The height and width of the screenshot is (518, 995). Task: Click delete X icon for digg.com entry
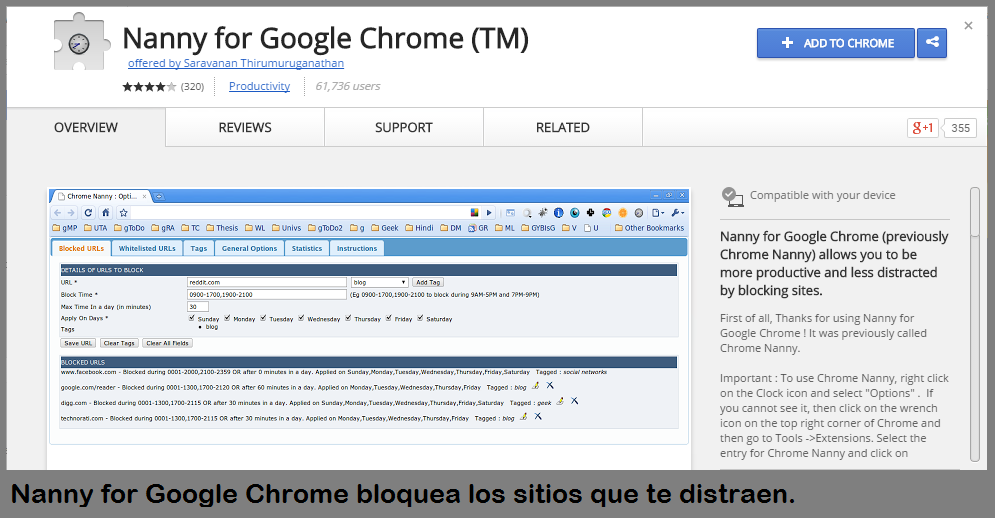point(574,401)
